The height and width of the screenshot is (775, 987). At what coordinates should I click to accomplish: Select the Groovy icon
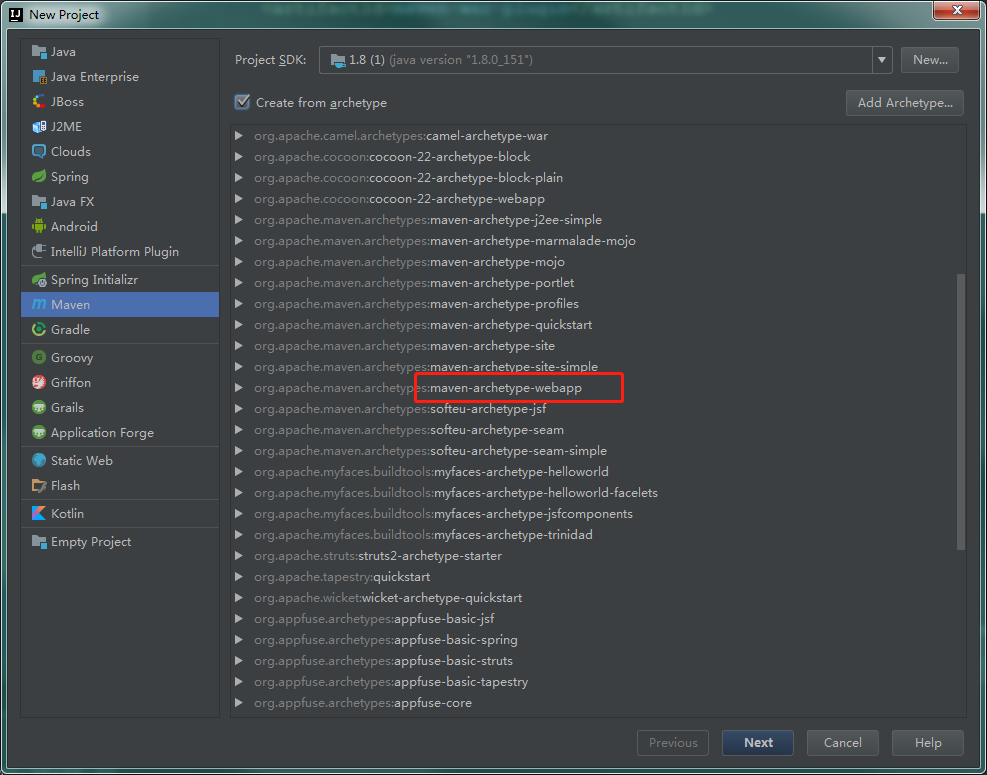[x=39, y=358]
